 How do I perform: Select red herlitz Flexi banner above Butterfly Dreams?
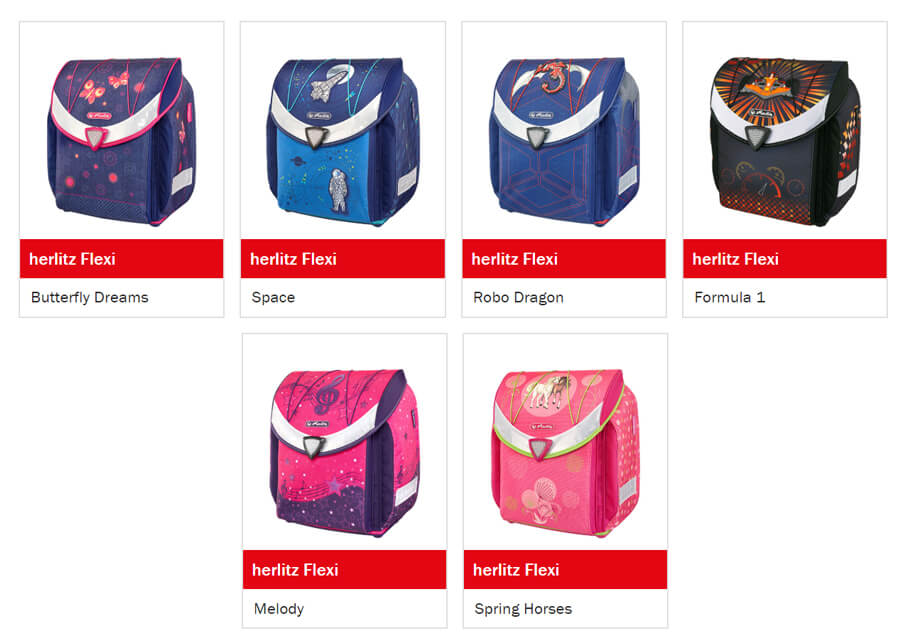(121, 259)
